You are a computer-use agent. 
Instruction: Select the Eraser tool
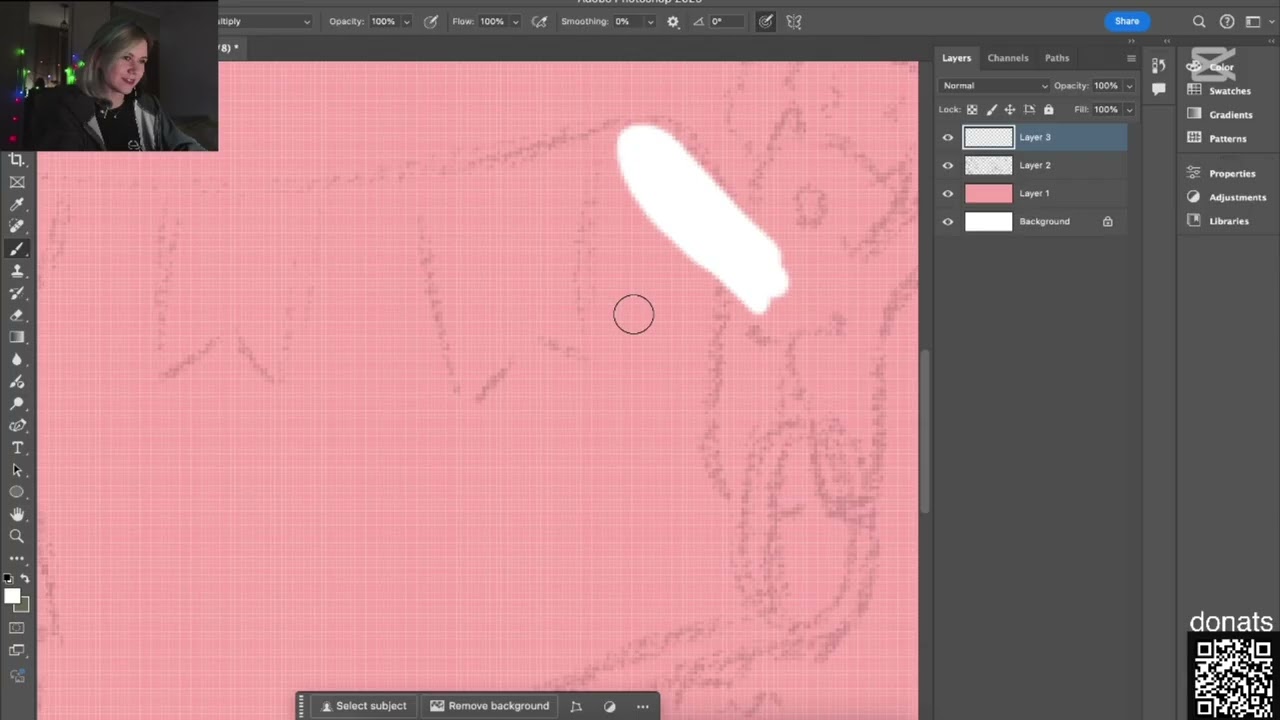(x=17, y=315)
